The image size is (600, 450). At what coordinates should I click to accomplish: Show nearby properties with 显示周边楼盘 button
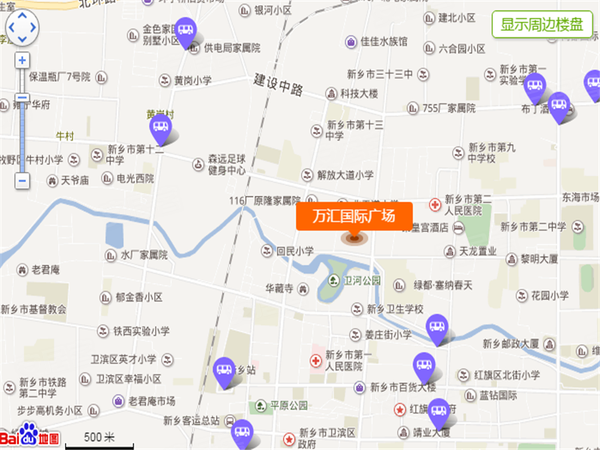[542, 24]
